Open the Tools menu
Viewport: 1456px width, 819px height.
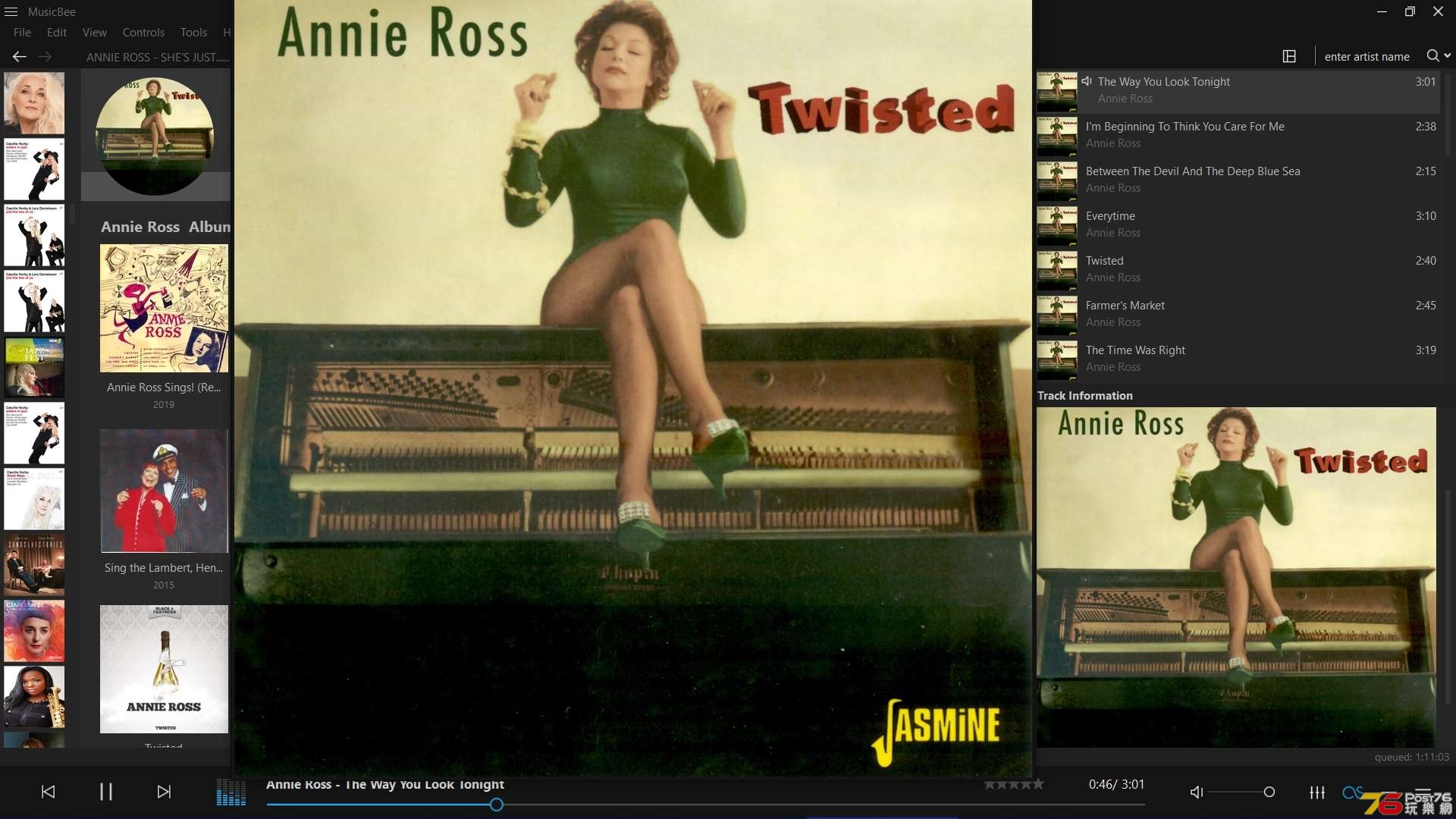(x=193, y=33)
